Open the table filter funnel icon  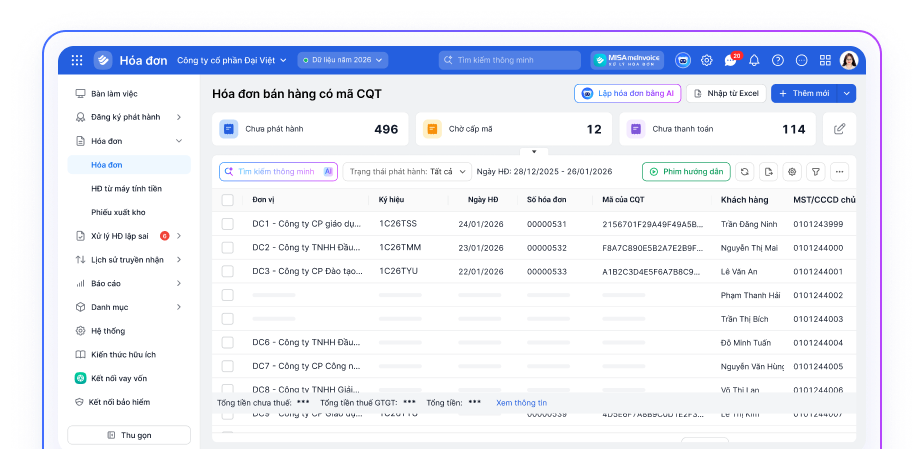pos(815,172)
